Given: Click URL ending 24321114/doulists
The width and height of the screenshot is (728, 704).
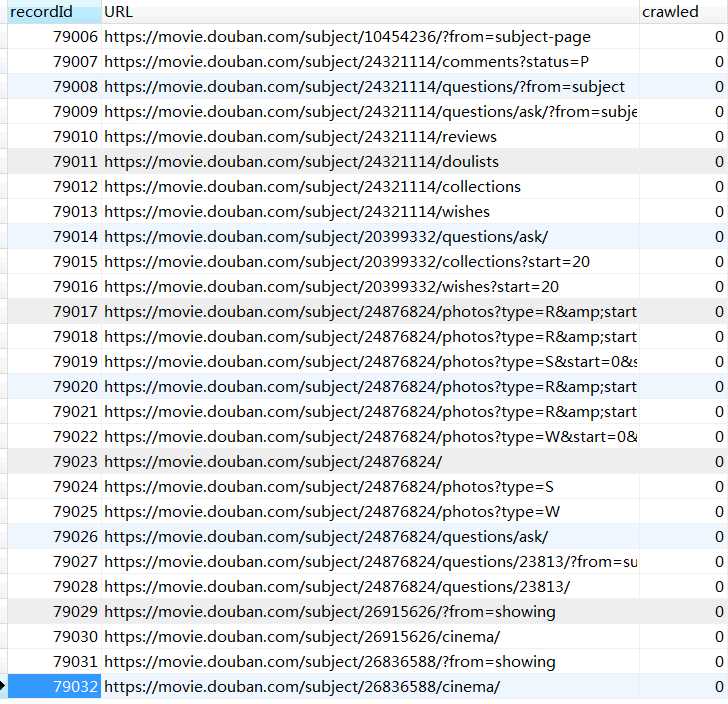Looking at the screenshot, I should pos(301,162).
